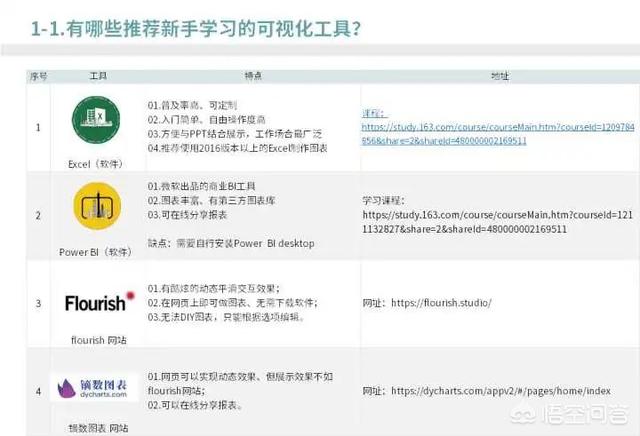Open the Excel course study.163.com link

pyautogui.click(x=498, y=134)
